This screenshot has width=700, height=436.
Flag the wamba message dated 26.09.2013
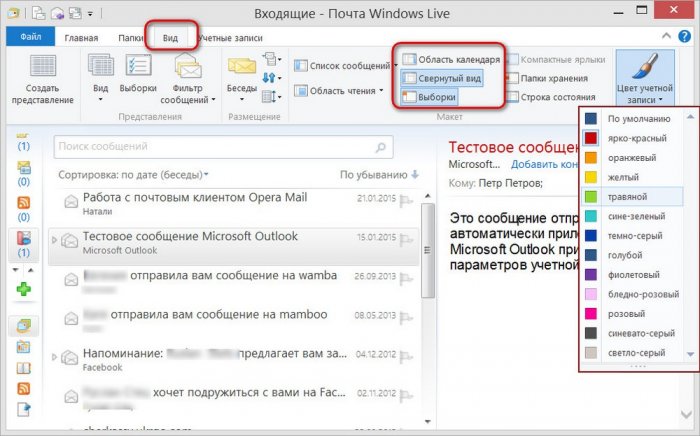tap(406, 279)
